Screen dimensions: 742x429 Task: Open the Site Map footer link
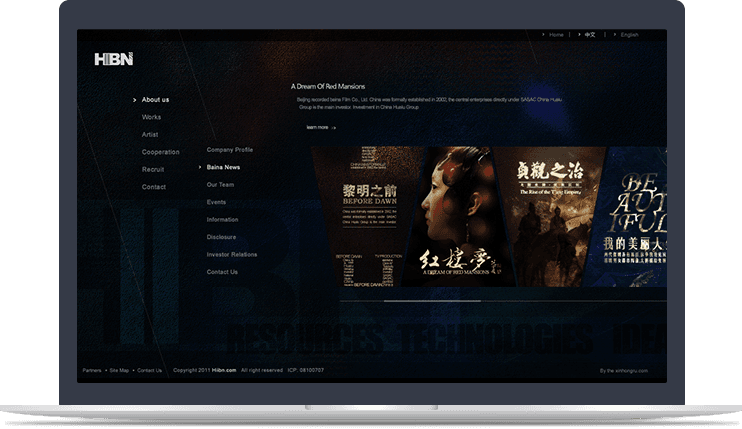pyautogui.click(x=119, y=370)
